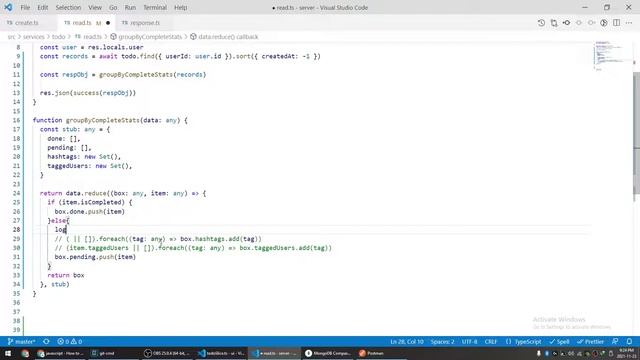Screen dimensions: 640x360
Task: Click 'hashtags: new Set(),' on line 20
Action: click(x=84, y=157)
